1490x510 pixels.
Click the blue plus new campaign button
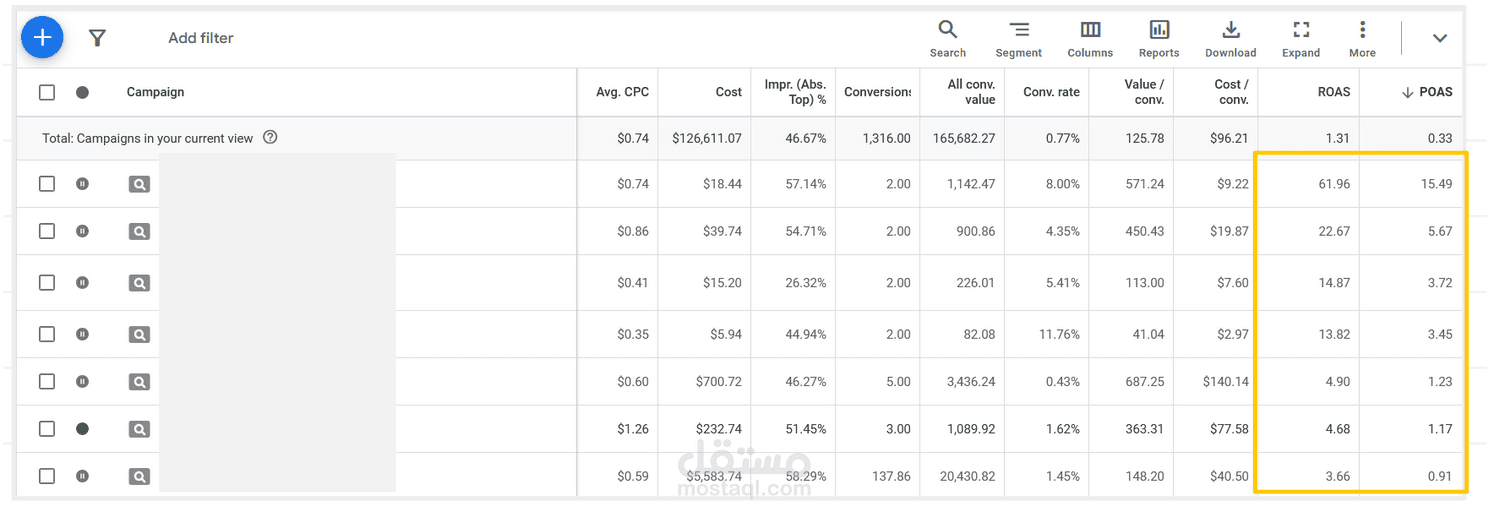pyautogui.click(x=42, y=38)
